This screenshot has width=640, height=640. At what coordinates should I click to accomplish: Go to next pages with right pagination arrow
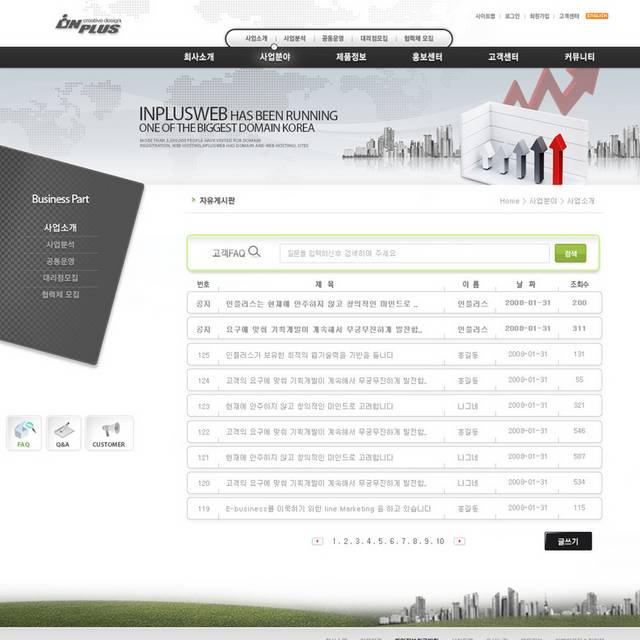[x=459, y=541]
